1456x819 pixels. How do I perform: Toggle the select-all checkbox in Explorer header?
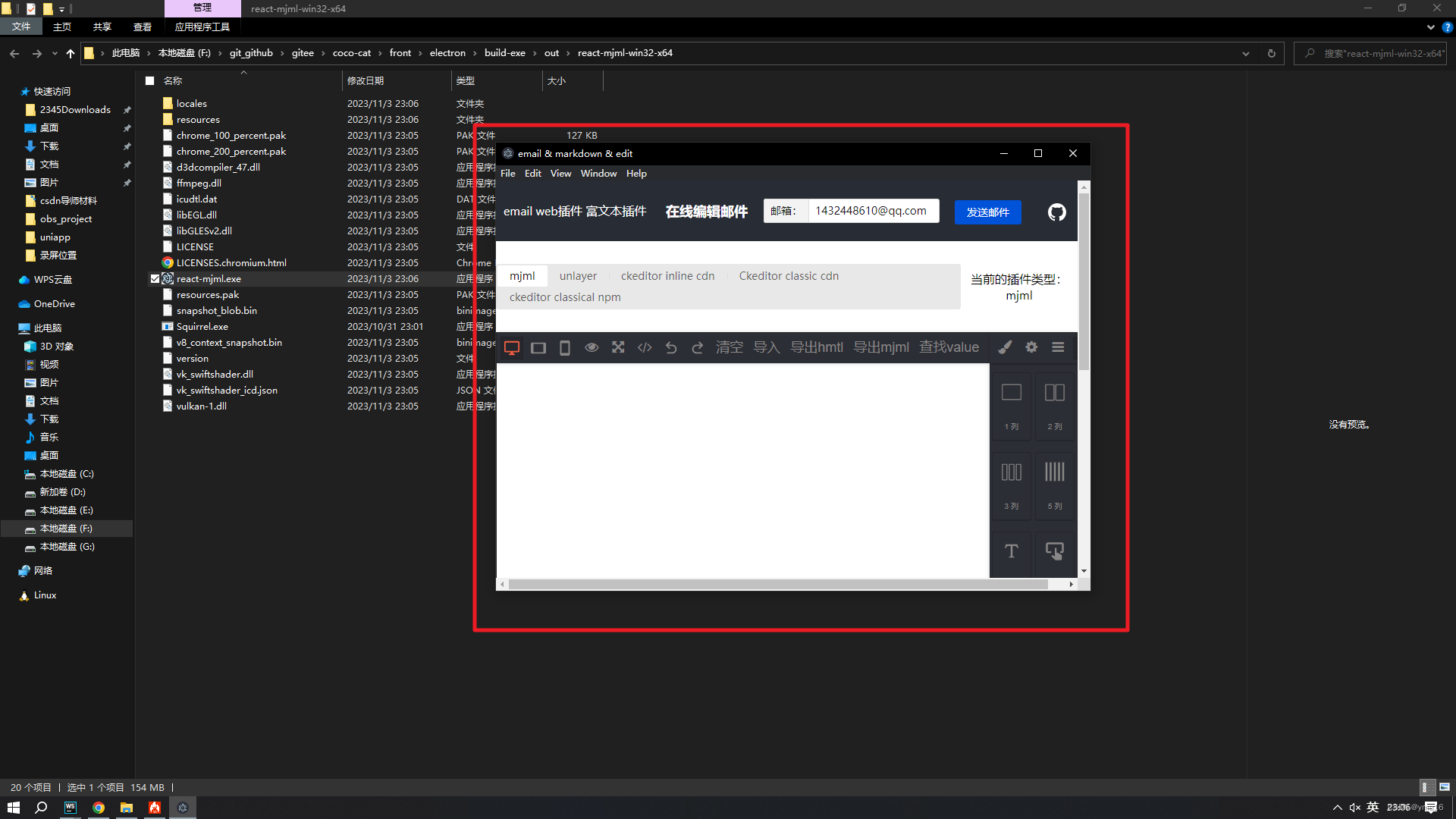[x=150, y=80]
